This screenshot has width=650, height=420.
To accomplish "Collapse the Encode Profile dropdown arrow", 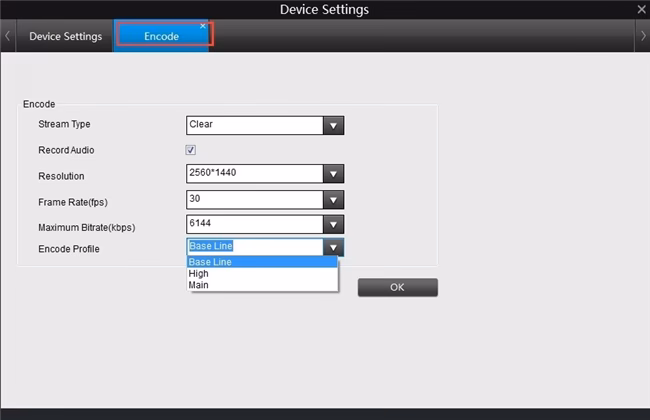I will pyautogui.click(x=334, y=248).
